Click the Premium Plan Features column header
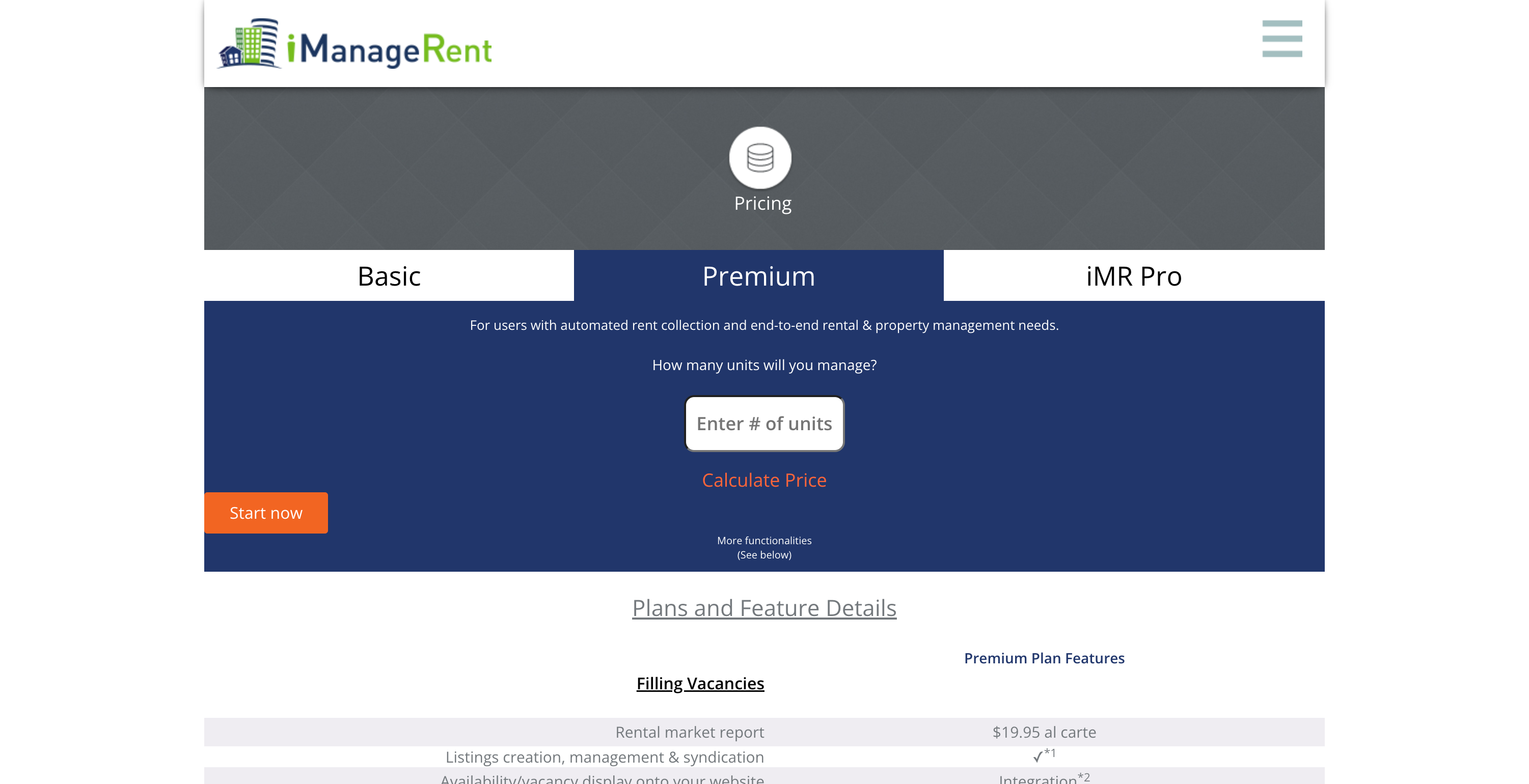1529x784 pixels. pos(1044,658)
